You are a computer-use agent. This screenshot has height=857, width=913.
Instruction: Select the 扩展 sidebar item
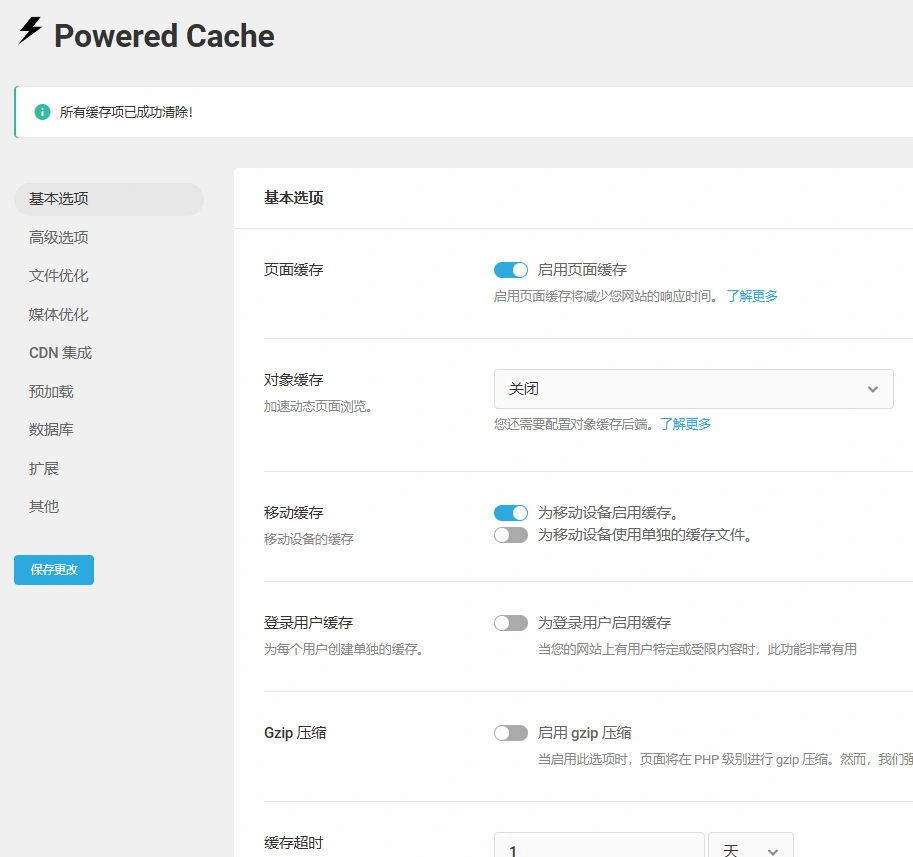44,468
